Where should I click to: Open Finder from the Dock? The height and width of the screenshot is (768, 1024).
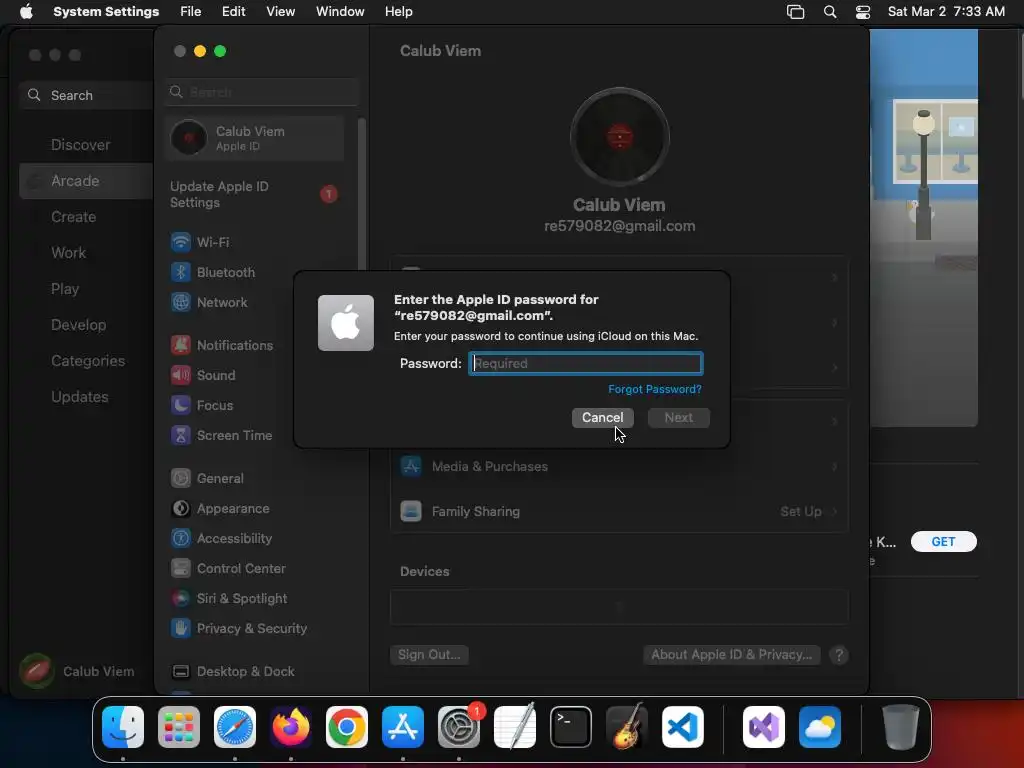pyautogui.click(x=123, y=727)
